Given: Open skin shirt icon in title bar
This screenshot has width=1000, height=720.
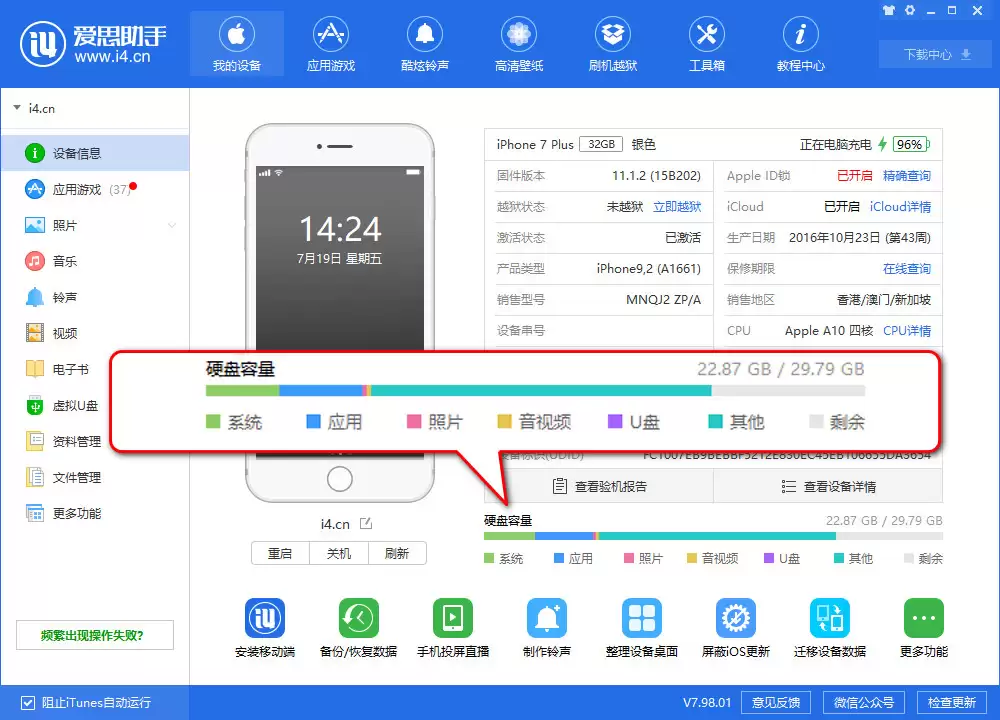Looking at the screenshot, I should tap(889, 10).
